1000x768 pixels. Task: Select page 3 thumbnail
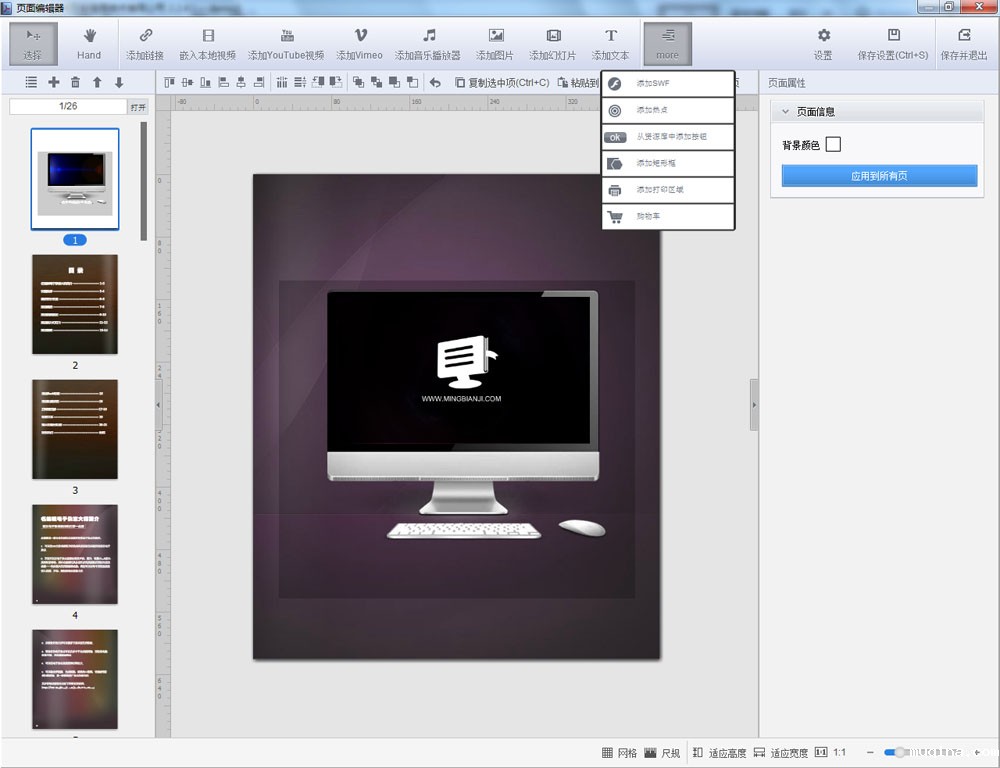[x=75, y=429]
